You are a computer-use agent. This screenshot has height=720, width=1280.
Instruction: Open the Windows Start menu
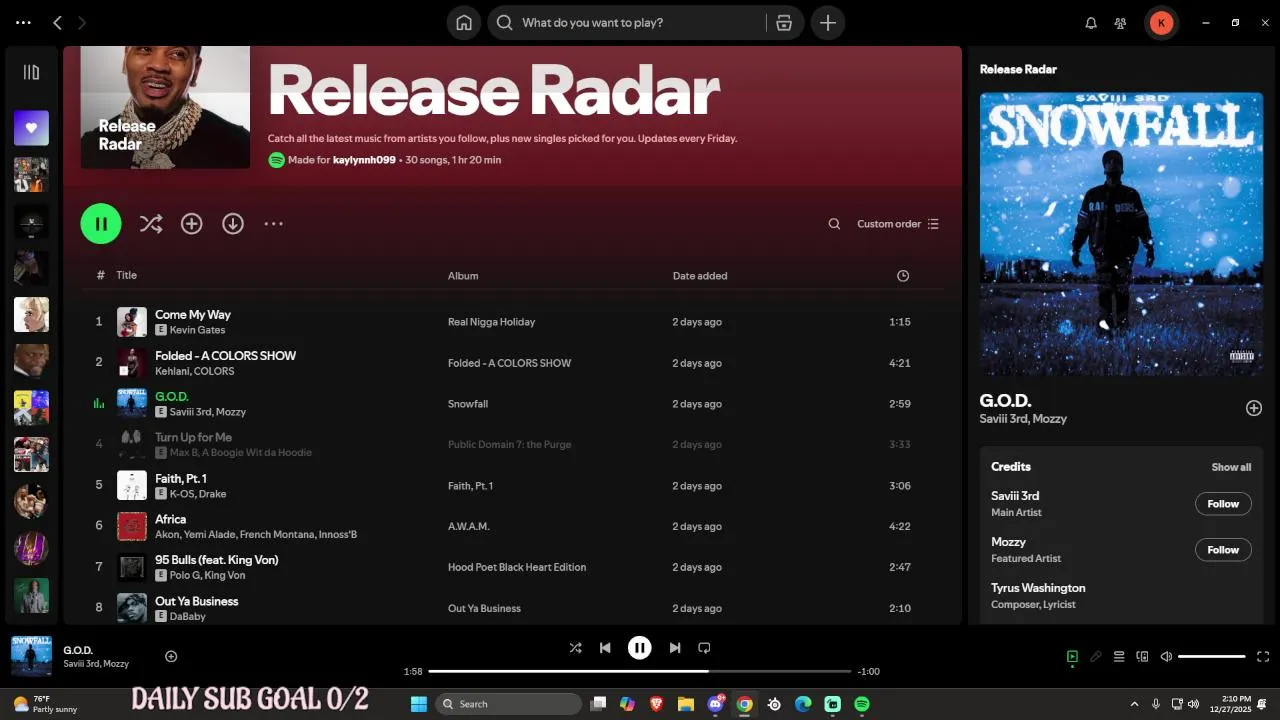[418, 704]
